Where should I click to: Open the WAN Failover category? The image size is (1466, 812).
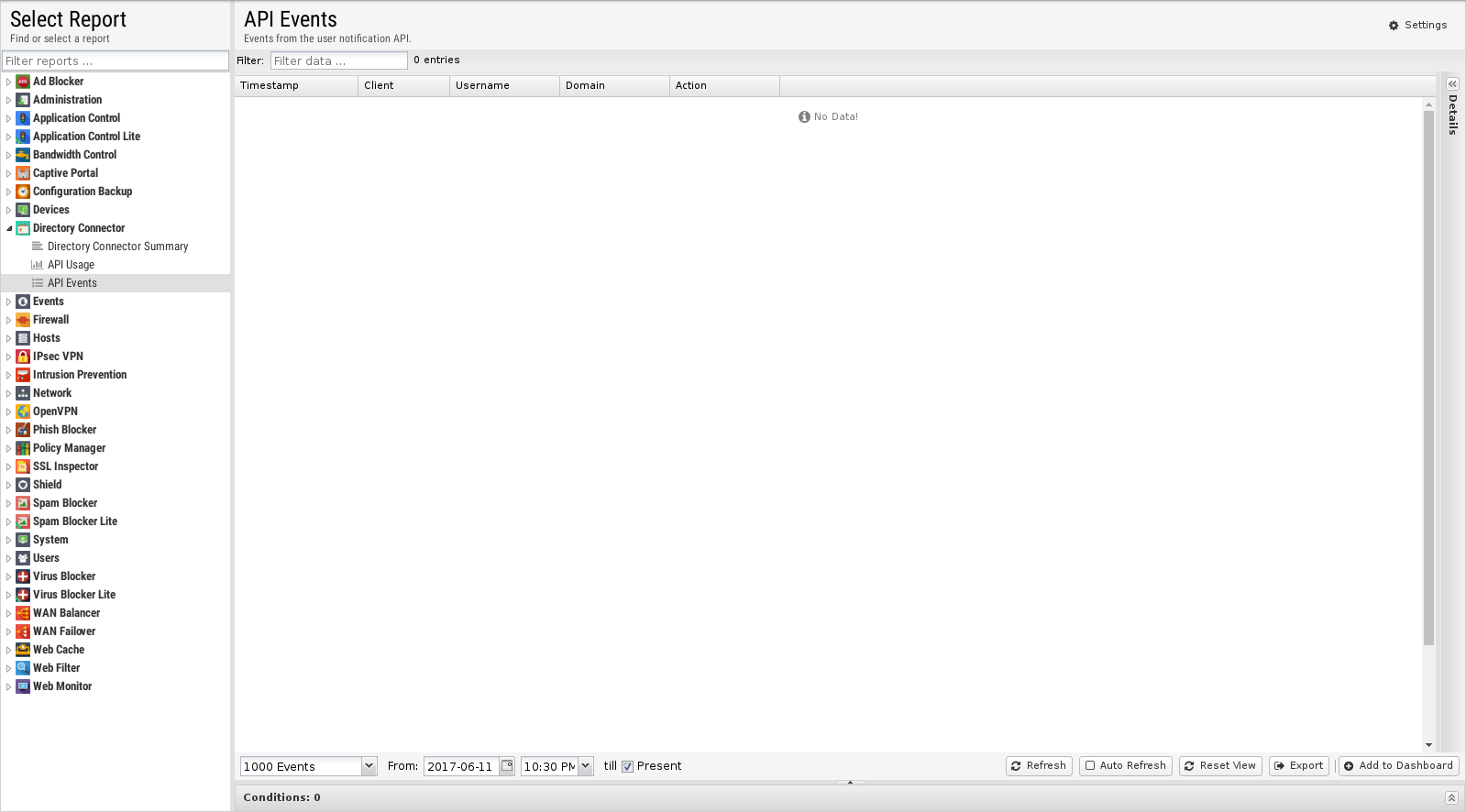coord(64,631)
